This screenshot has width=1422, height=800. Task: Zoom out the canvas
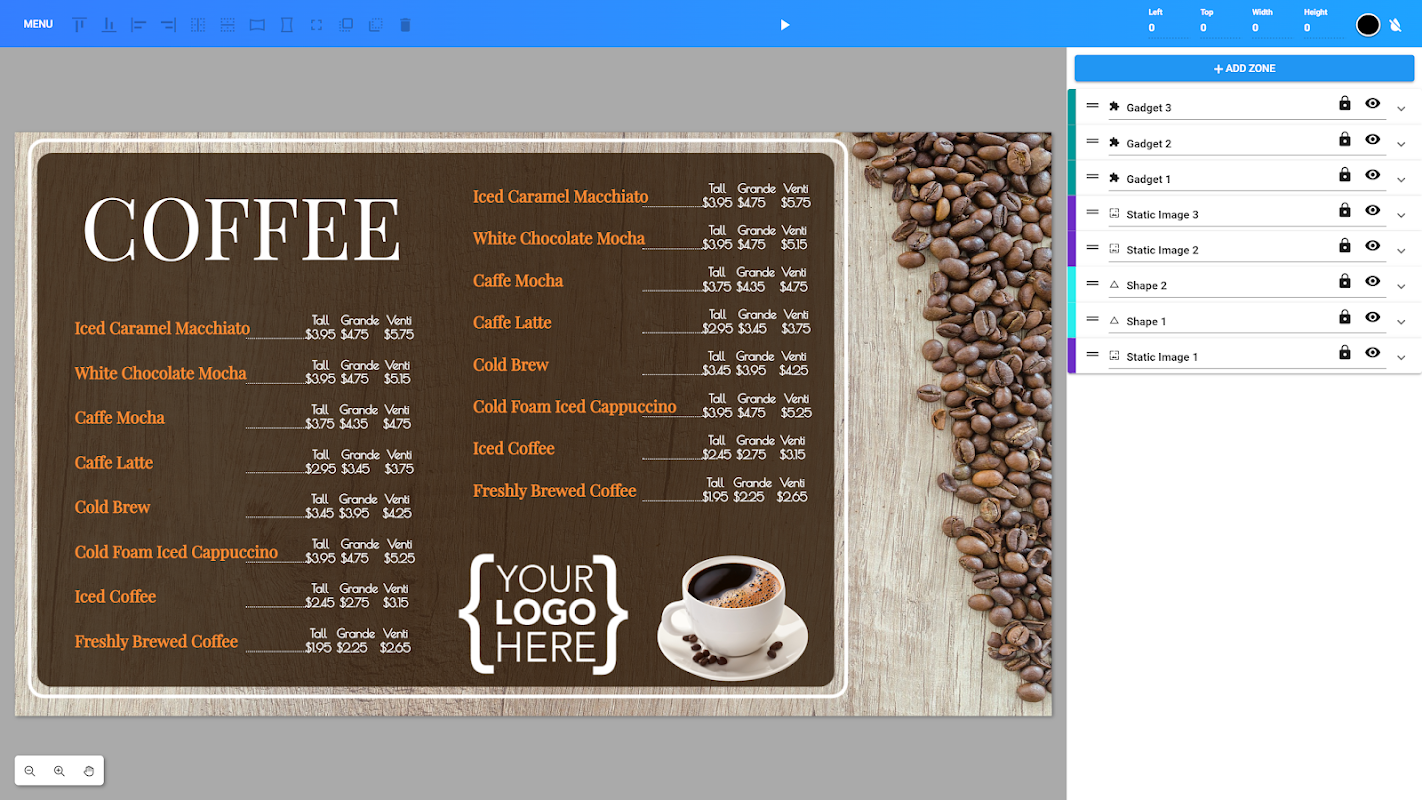(x=30, y=771)
